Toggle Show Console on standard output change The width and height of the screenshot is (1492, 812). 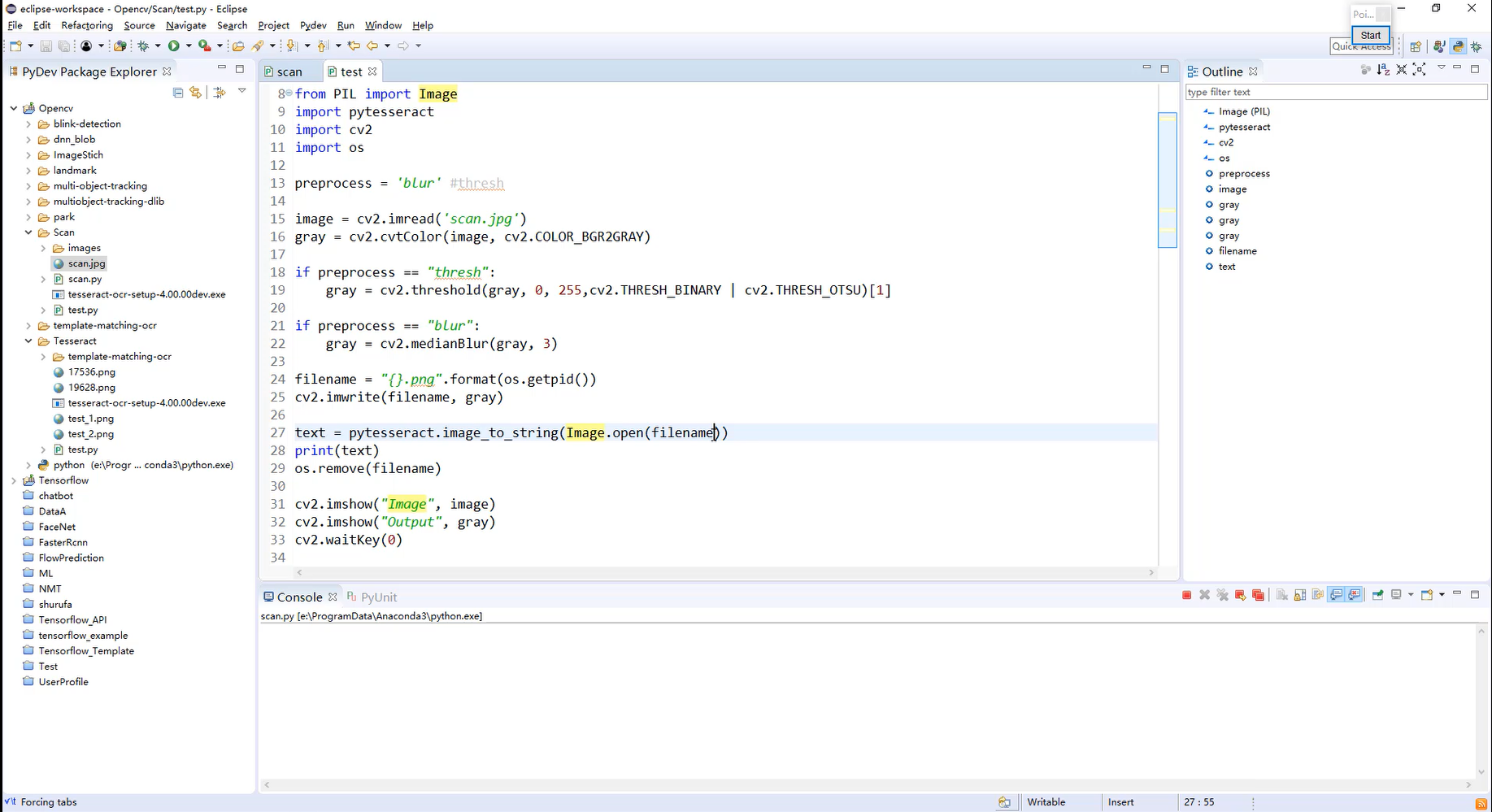click(1336, 595)
